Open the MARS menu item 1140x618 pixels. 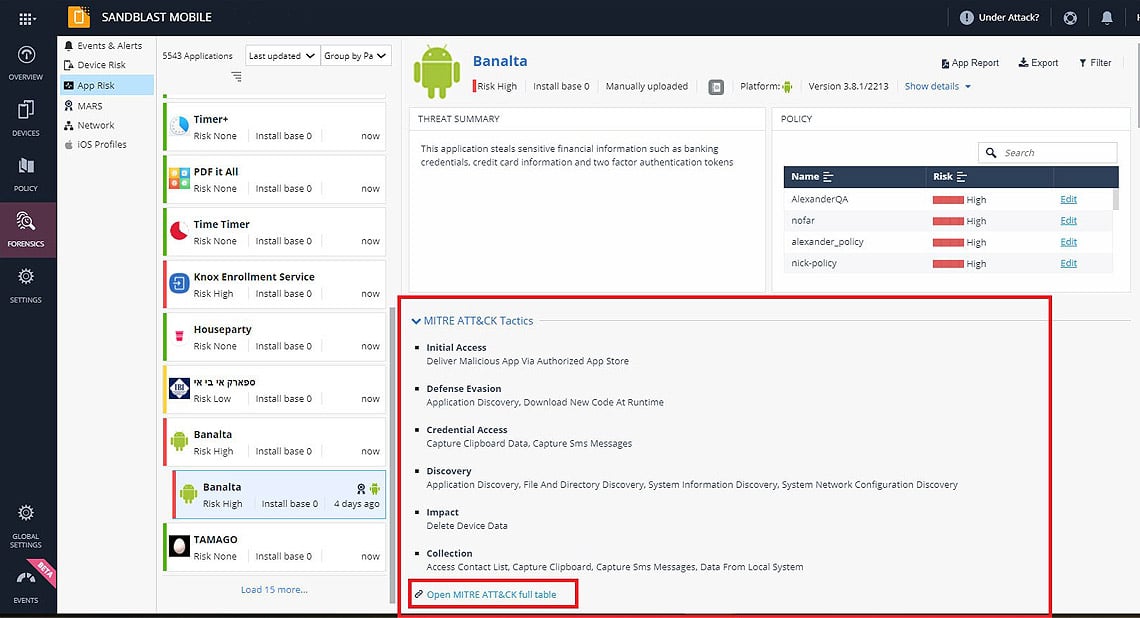tap(89, 106)
